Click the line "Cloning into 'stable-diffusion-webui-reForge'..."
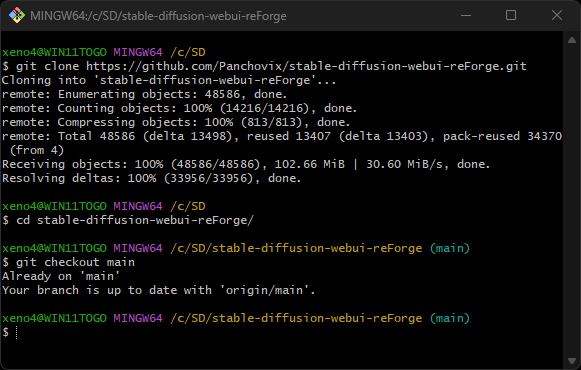The height and width of the screenshot is (370, 581). (169, 80)
